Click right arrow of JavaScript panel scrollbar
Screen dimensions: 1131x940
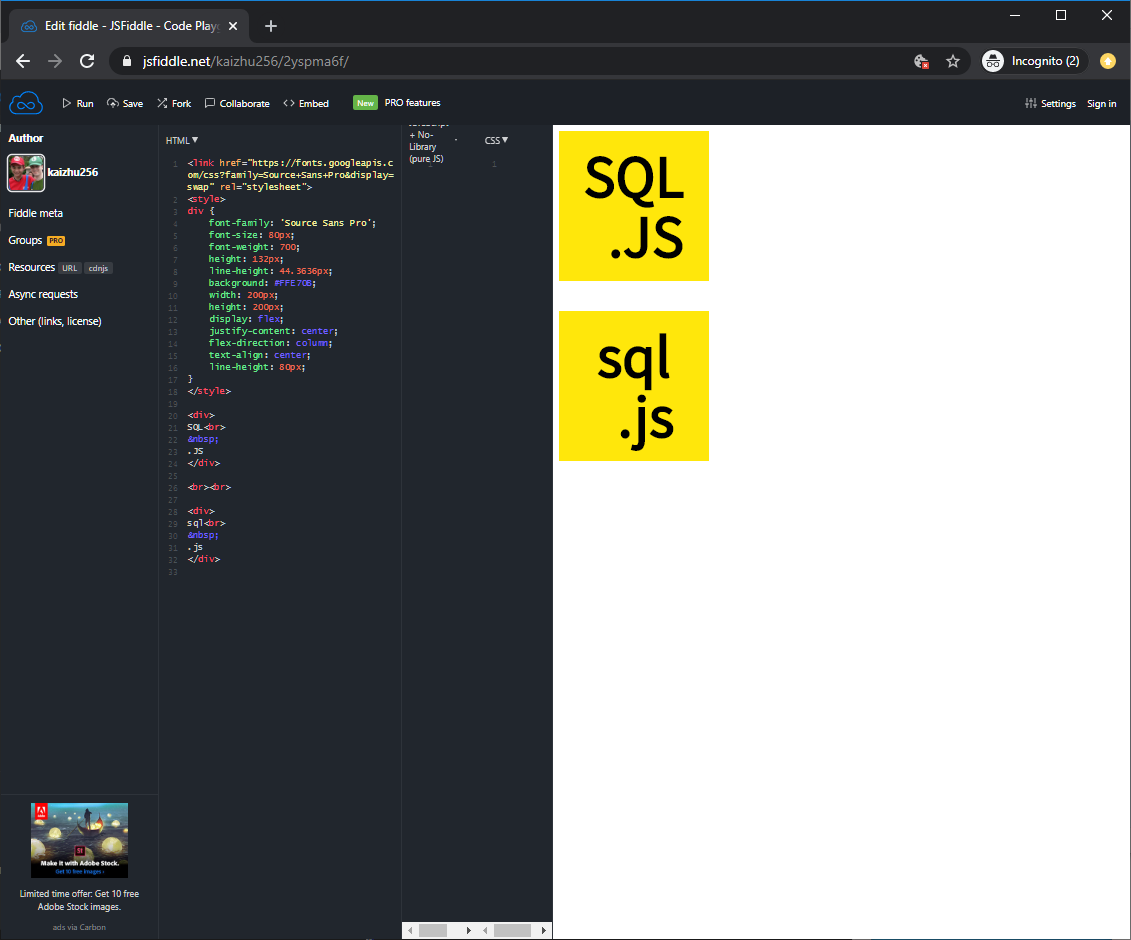click(469, 931)
